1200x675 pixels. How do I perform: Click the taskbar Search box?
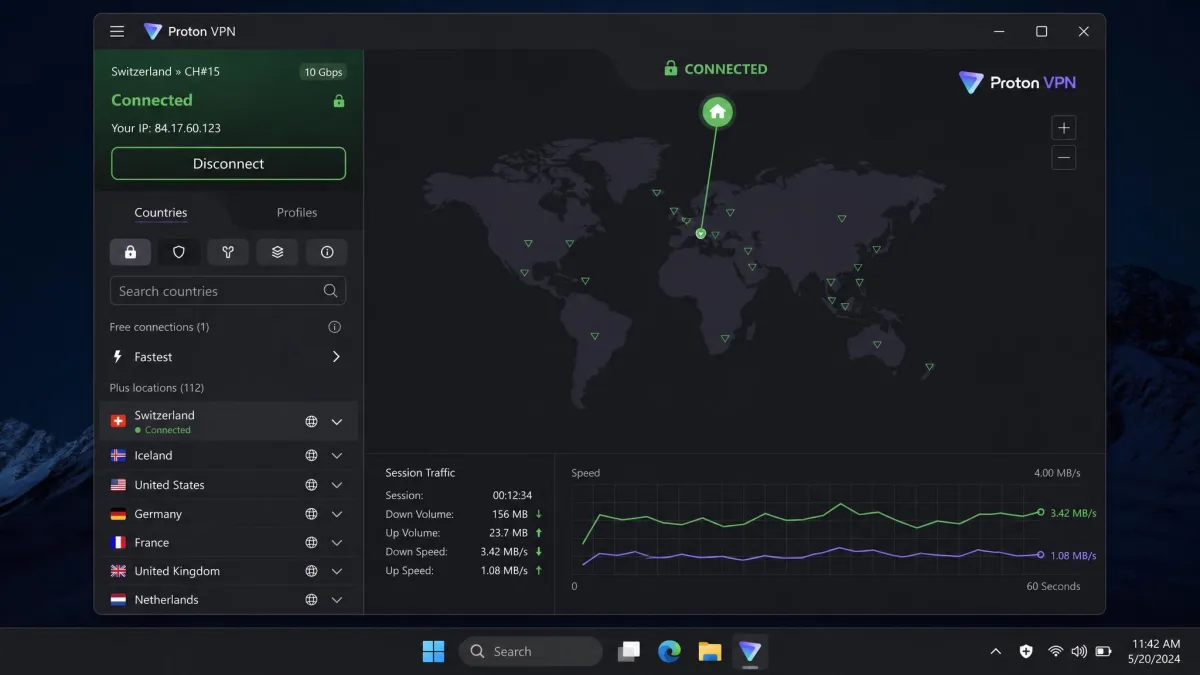coord(531,651)
